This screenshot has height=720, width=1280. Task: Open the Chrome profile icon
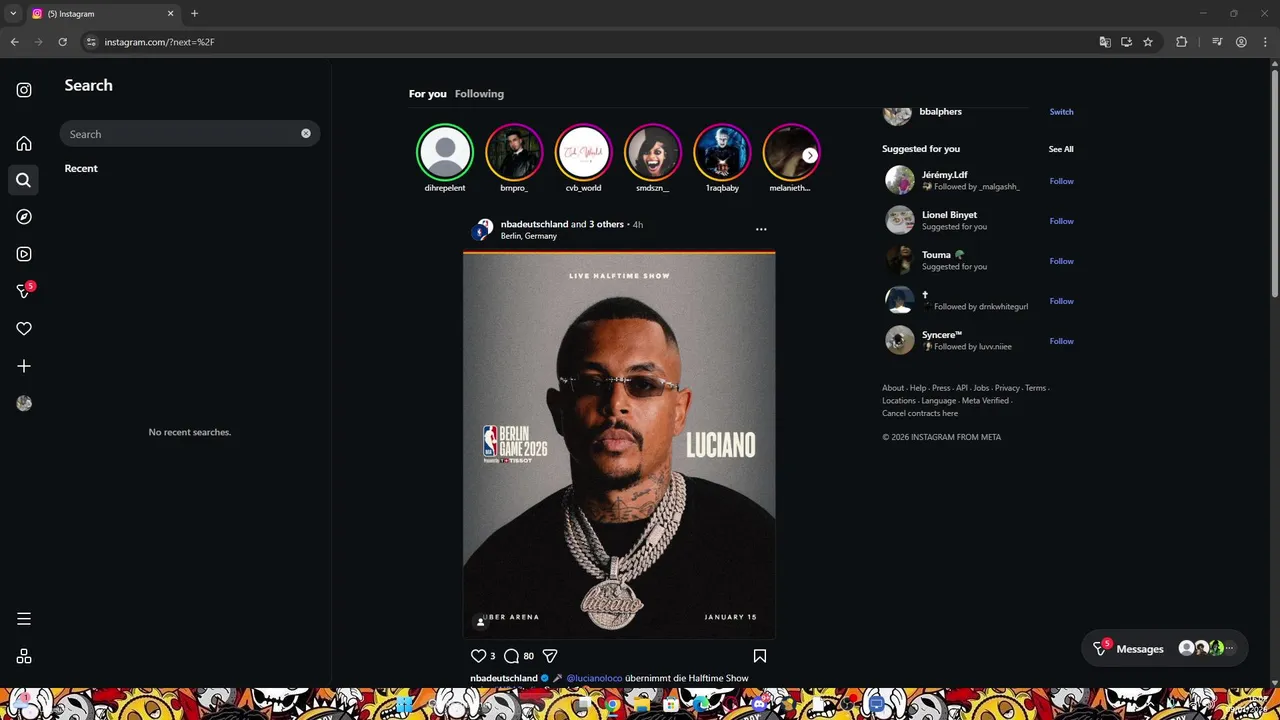(1241, 42)
